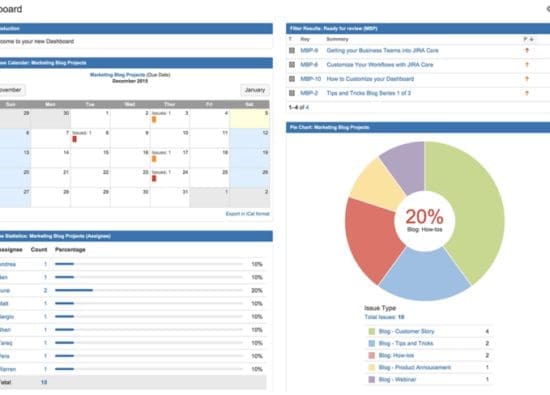Click the total count 10 in statistics

(44, 382)
